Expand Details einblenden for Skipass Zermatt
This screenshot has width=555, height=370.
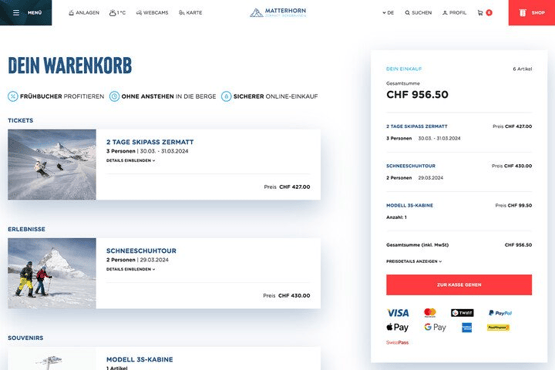click(131, 161)
